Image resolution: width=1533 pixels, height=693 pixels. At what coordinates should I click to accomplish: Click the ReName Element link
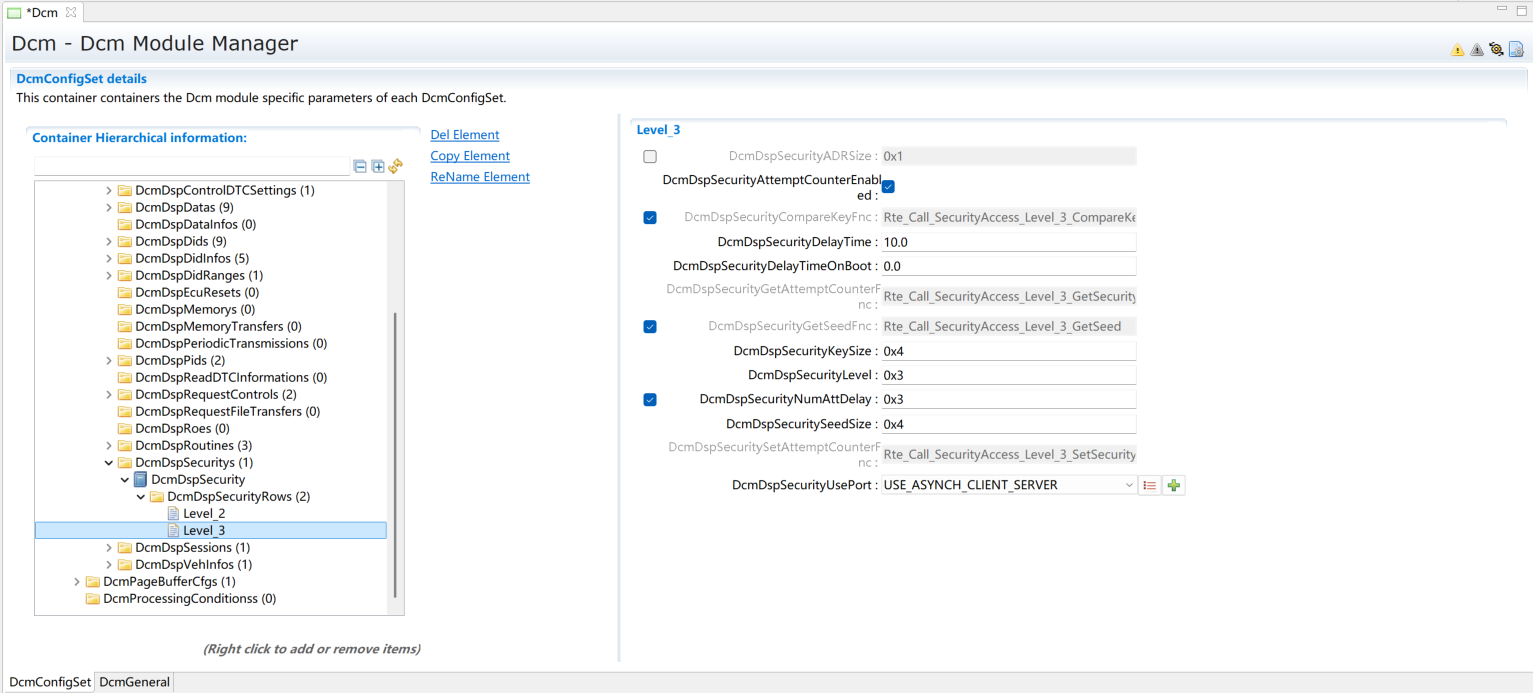pyautogui.click(x=479, y=177)
